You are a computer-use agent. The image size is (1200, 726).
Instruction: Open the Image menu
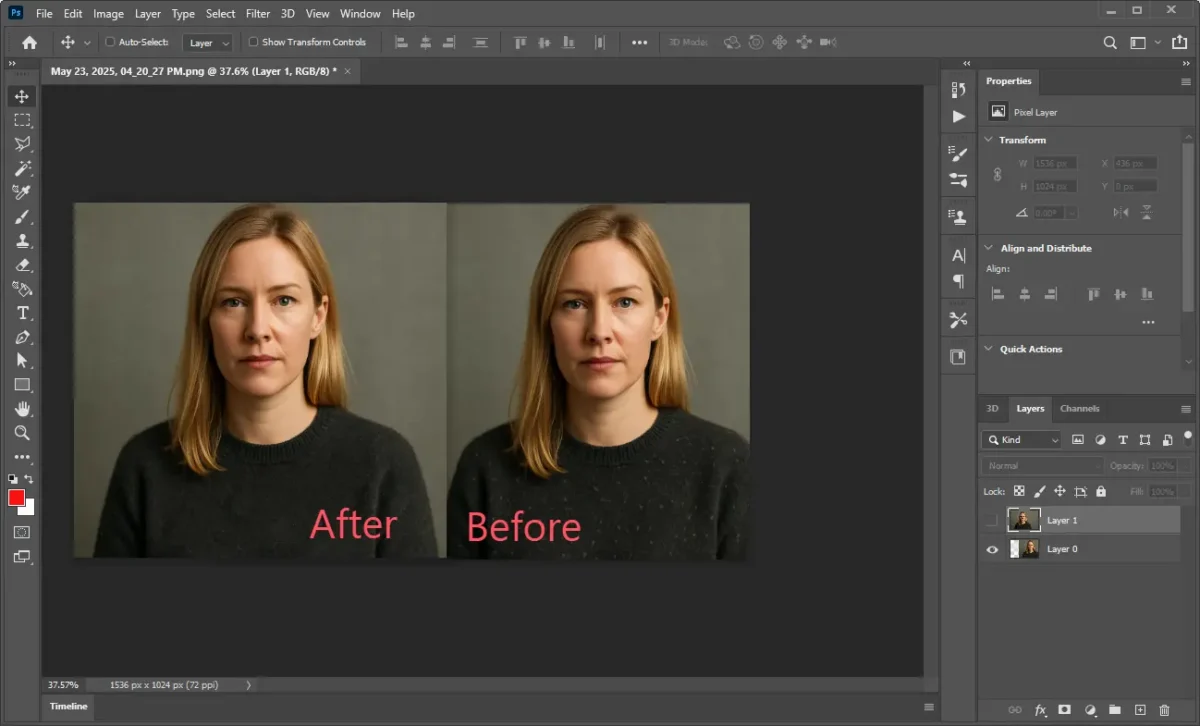[108, 14]
